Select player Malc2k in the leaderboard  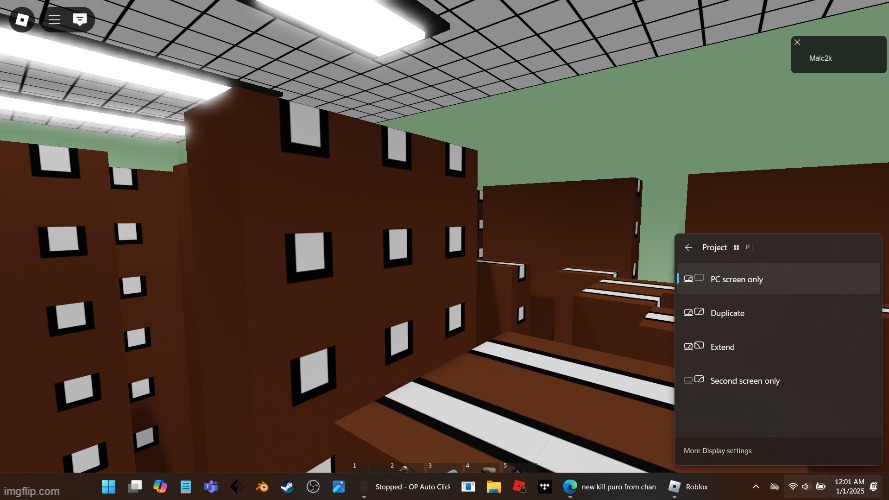820,58
